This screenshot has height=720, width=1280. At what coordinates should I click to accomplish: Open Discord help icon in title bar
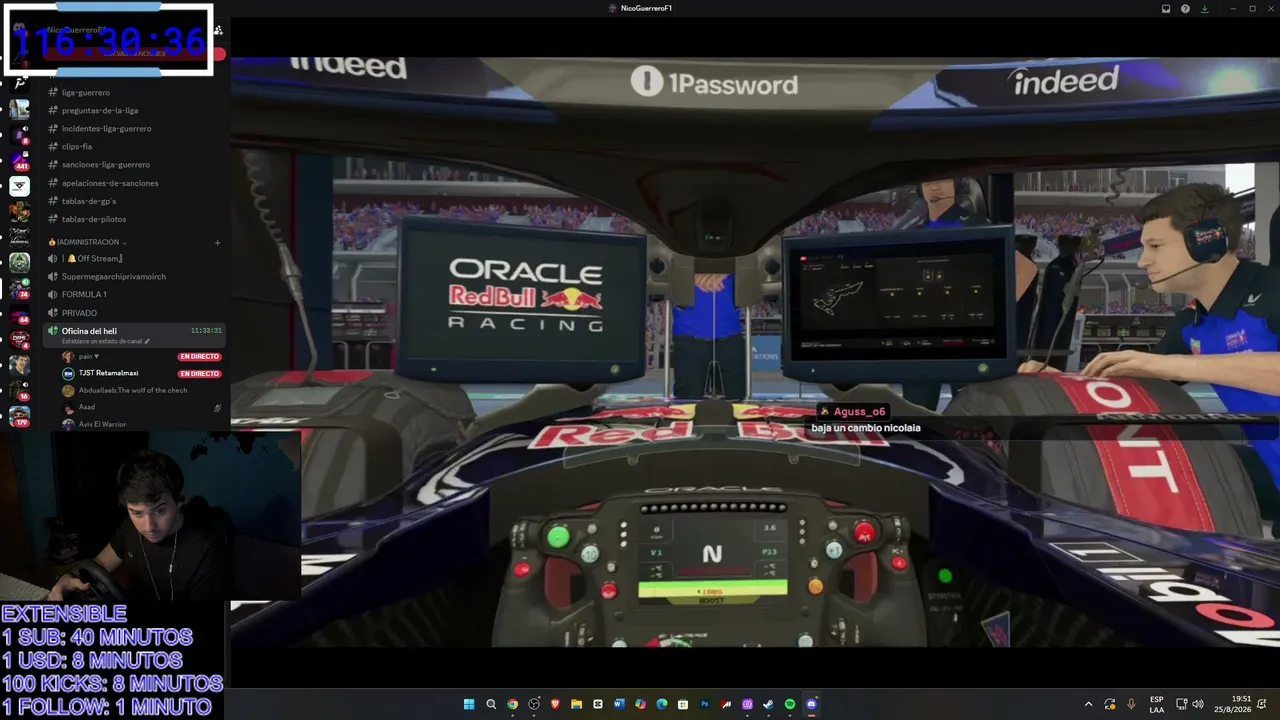click(x=1185, y=8)
